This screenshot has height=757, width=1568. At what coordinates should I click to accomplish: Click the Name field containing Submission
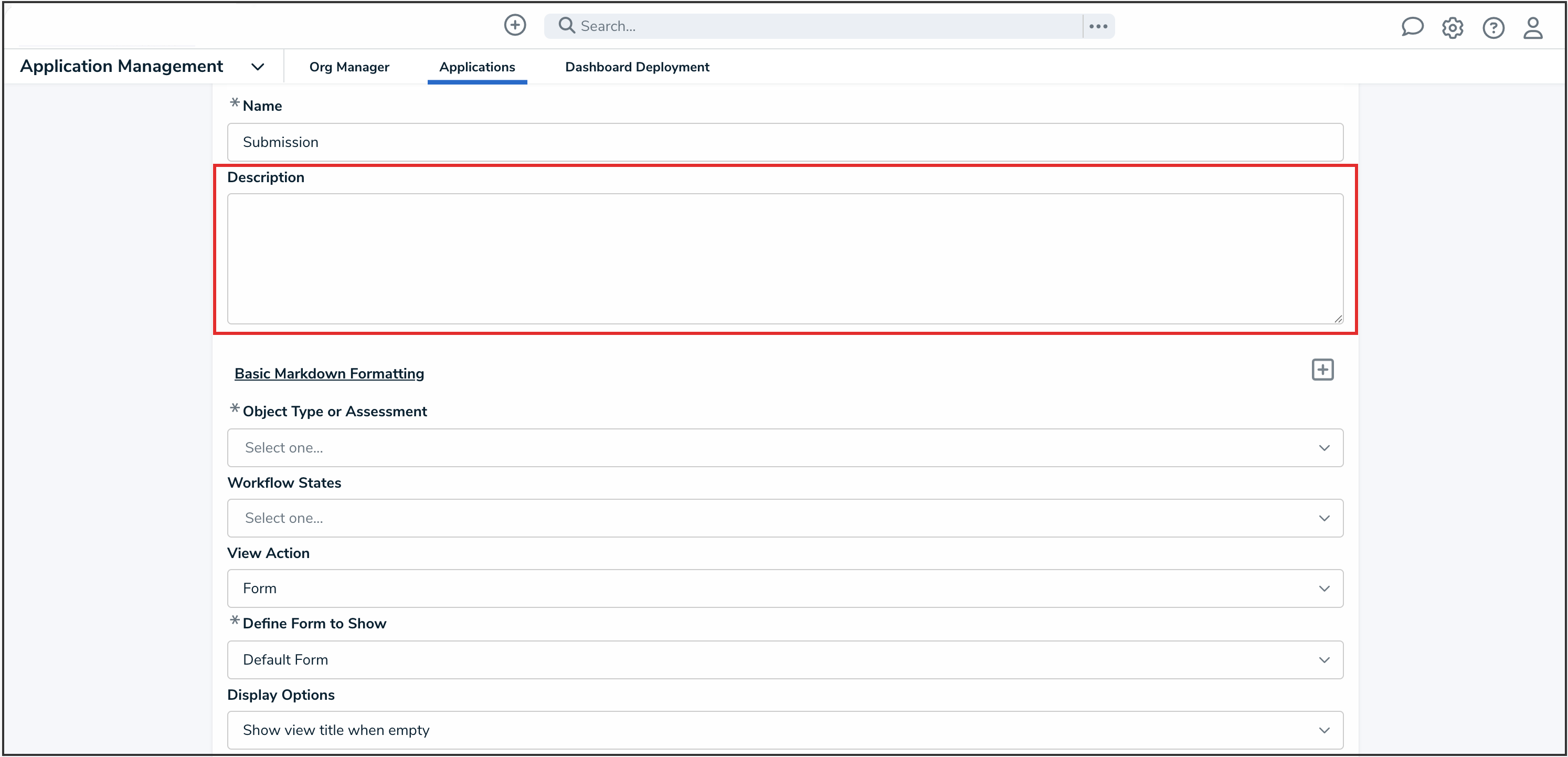[785, 142]
